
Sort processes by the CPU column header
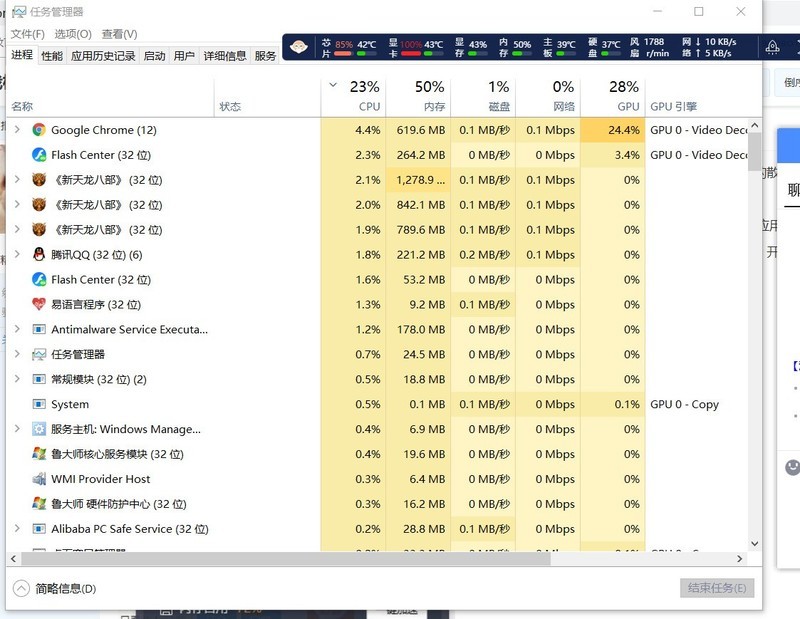click(353, 96)
